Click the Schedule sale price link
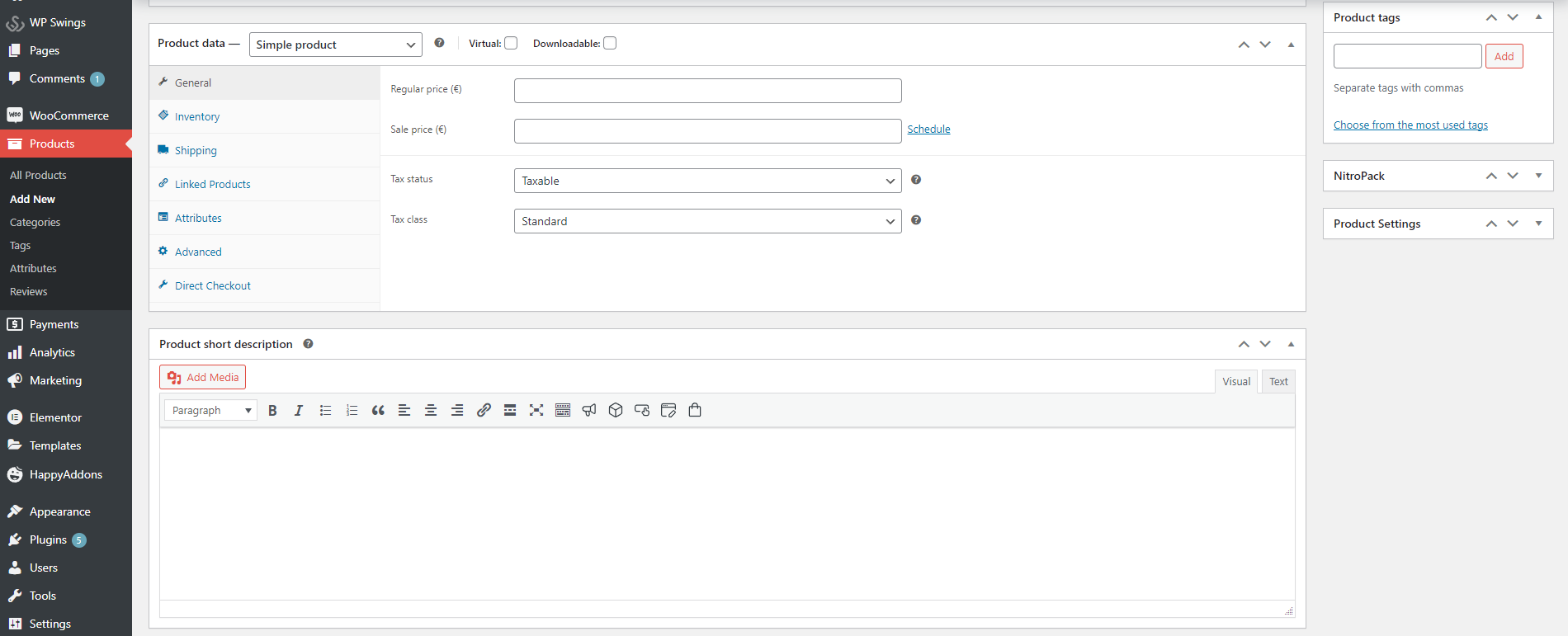1568x636 pixels. 928,130
